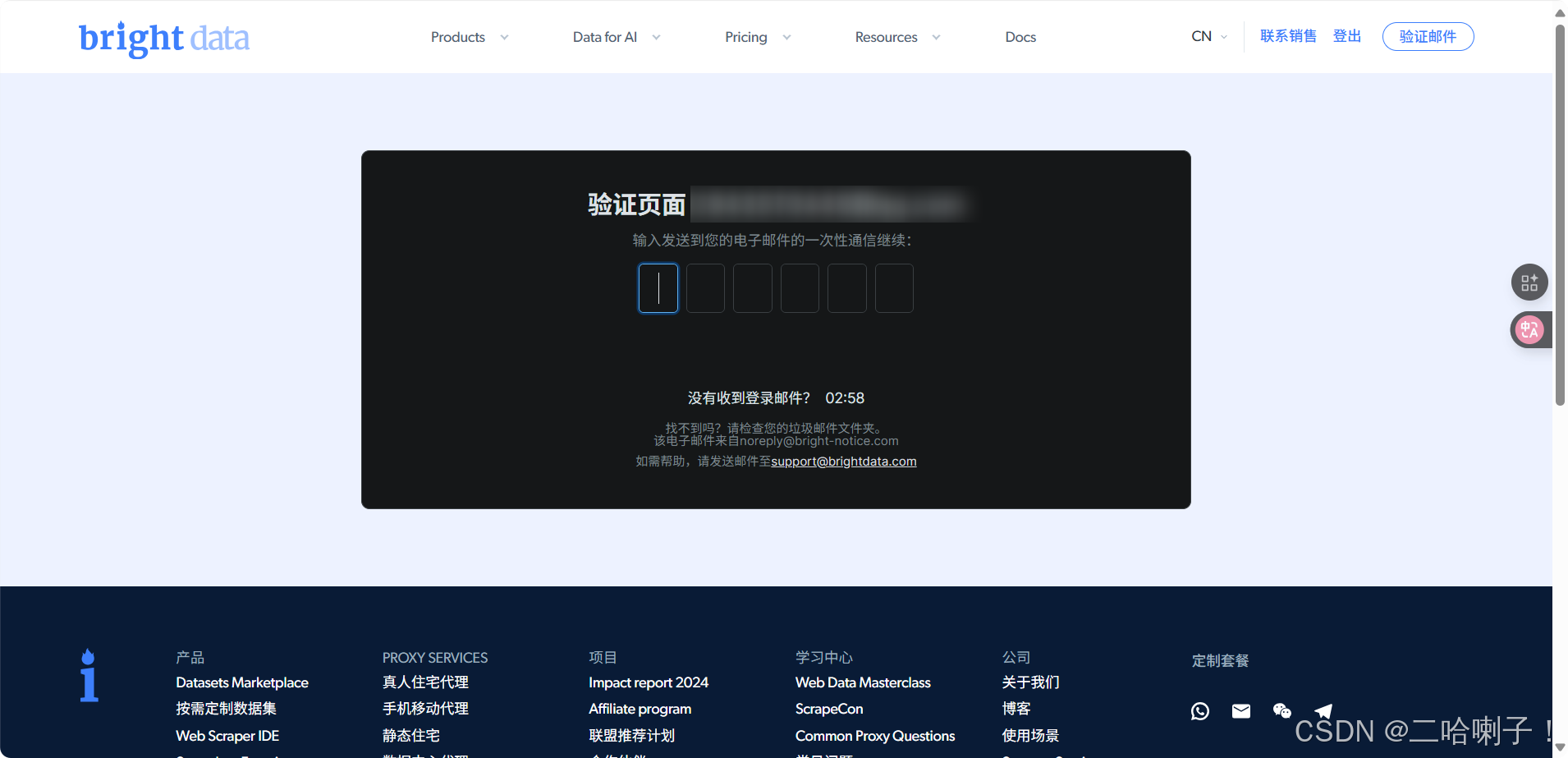Click the scrollbar up arrow

coord(1560,12)
